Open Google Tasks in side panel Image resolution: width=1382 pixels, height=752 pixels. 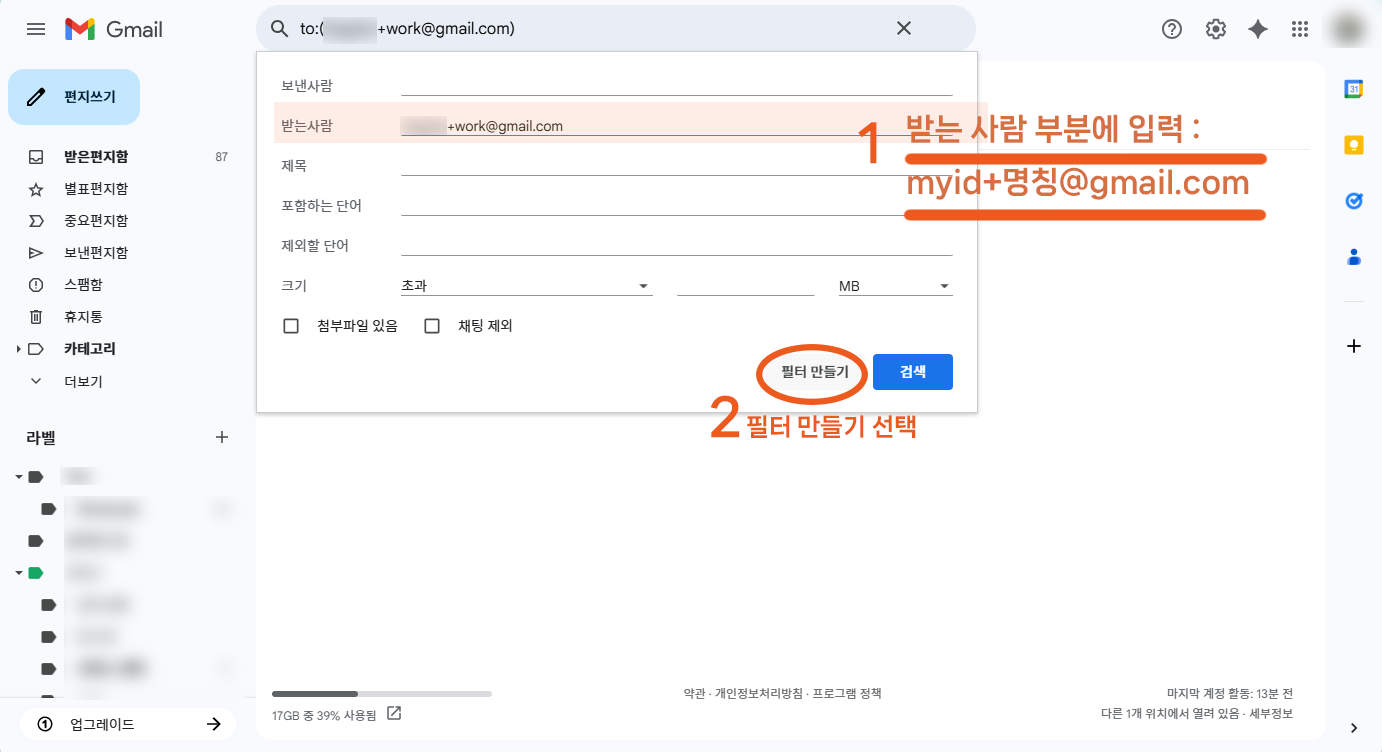tap(1354, 201)
